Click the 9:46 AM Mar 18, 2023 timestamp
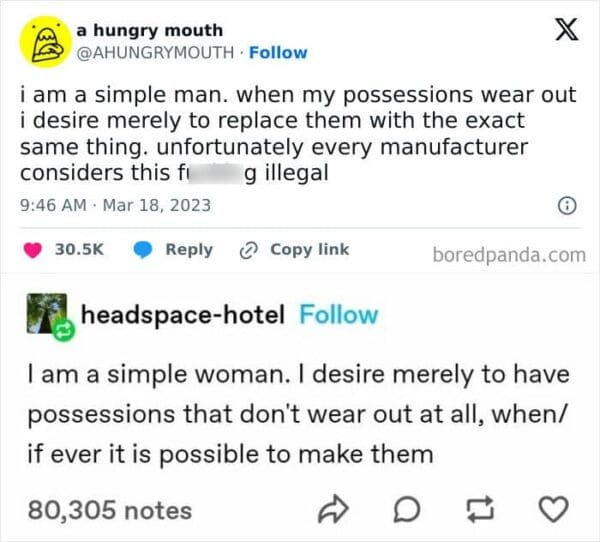Image resolution: width=600 pixels, height=542 pixels. tap(115, 205)
